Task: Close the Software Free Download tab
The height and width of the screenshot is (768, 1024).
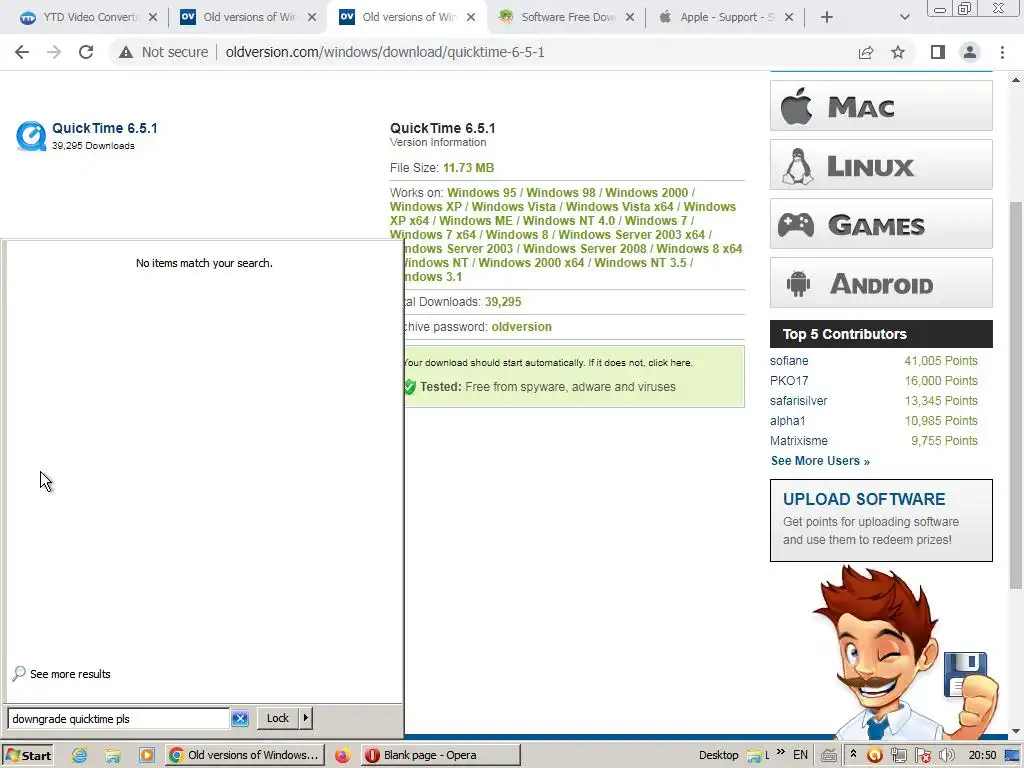Action: [630, 17]
